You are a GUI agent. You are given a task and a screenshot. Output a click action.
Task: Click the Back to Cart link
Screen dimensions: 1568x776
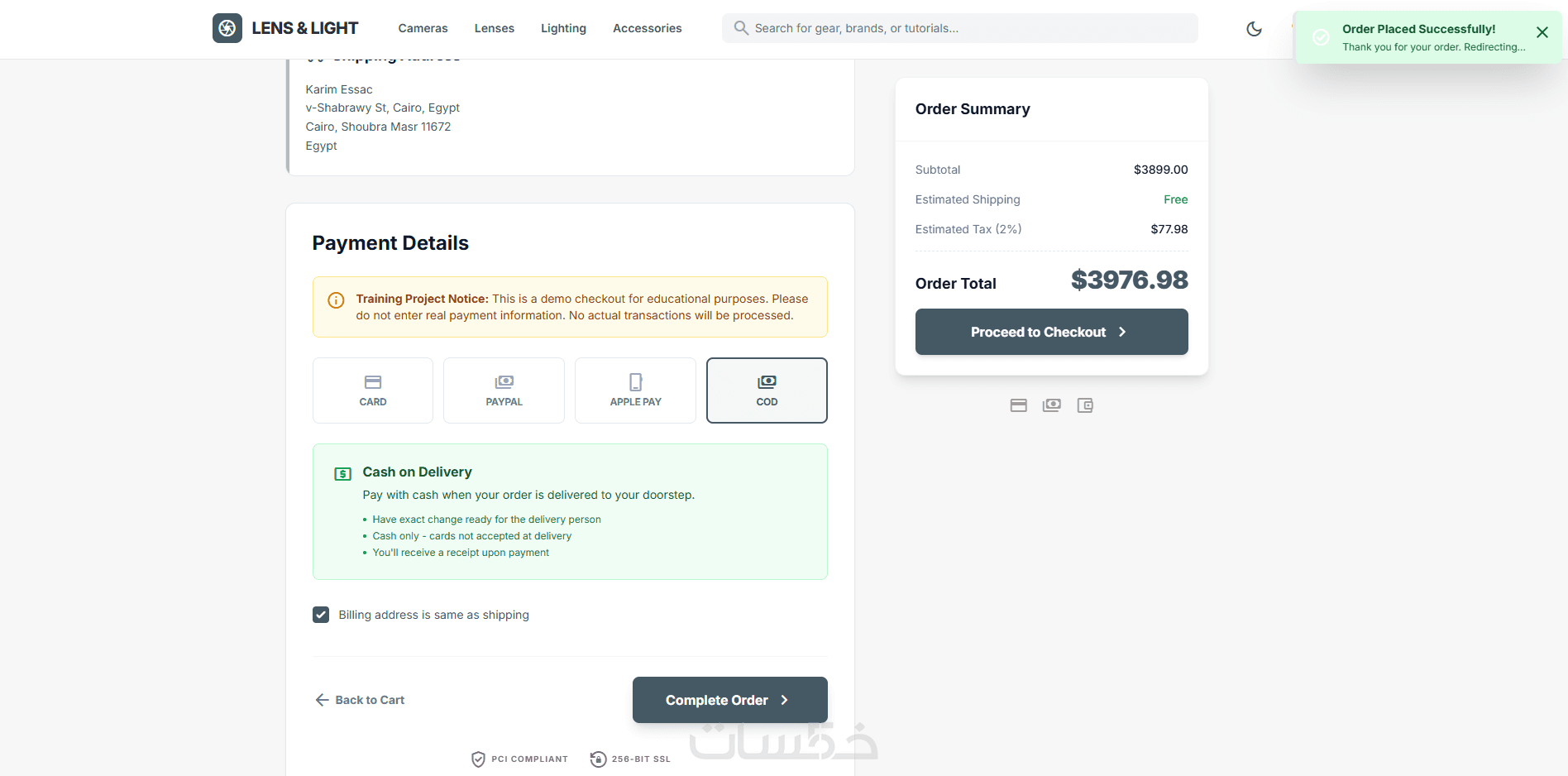coord(361,700)
